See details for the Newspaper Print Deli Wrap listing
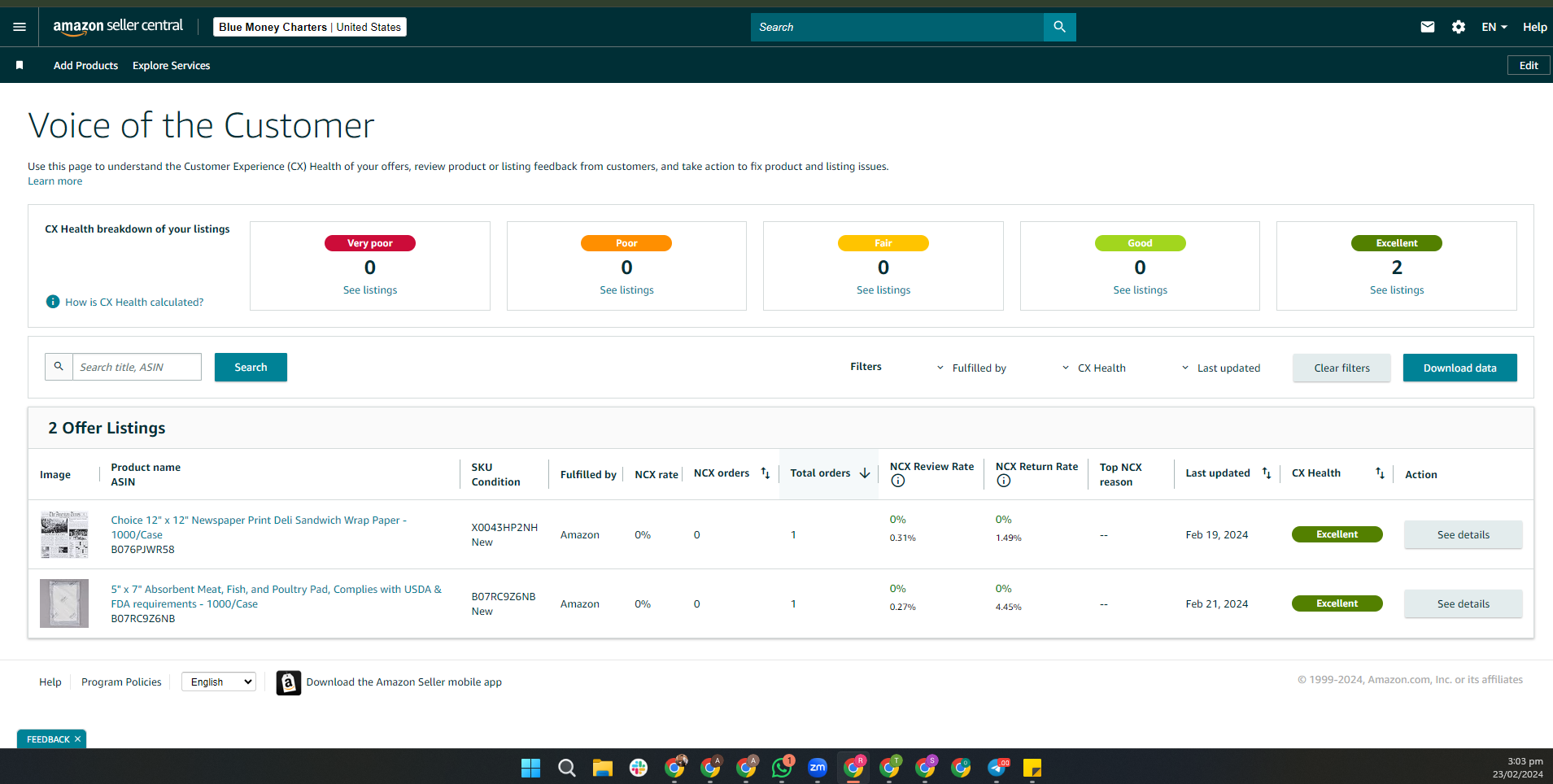The width and height of the screenshot is (1553, 784). (1463, 534)
